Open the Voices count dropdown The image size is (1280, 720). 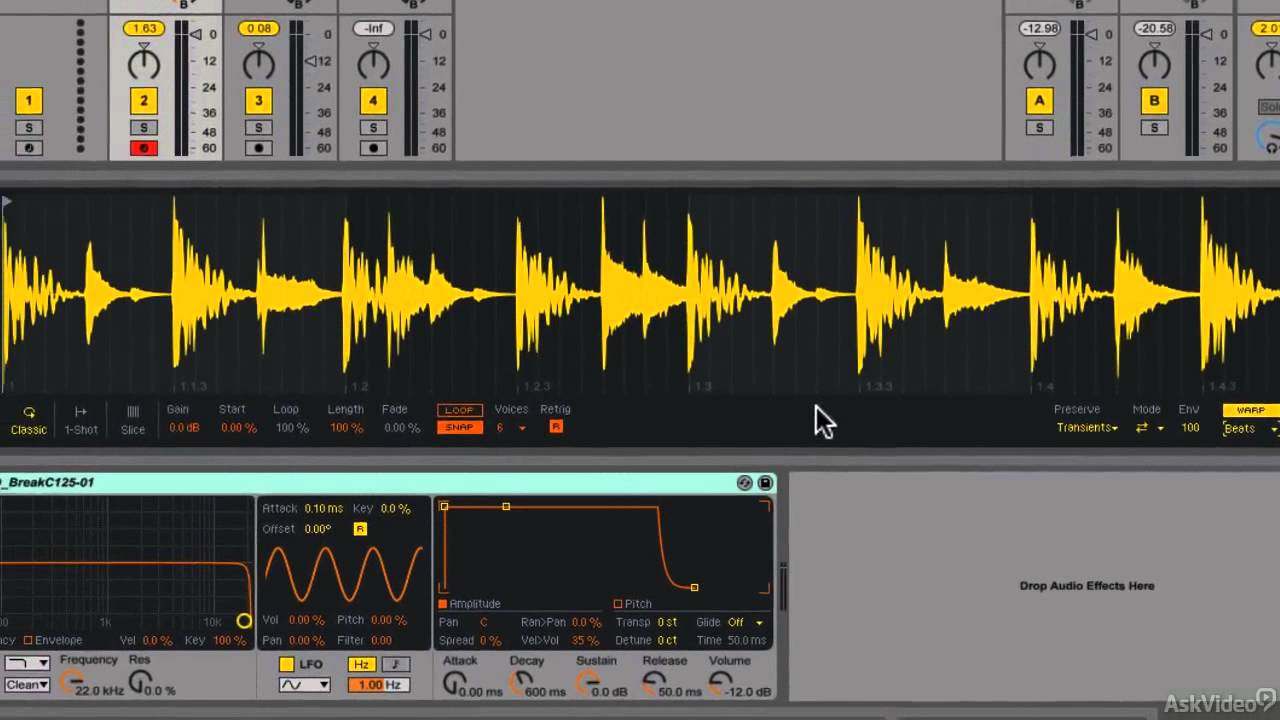[511, 428]
